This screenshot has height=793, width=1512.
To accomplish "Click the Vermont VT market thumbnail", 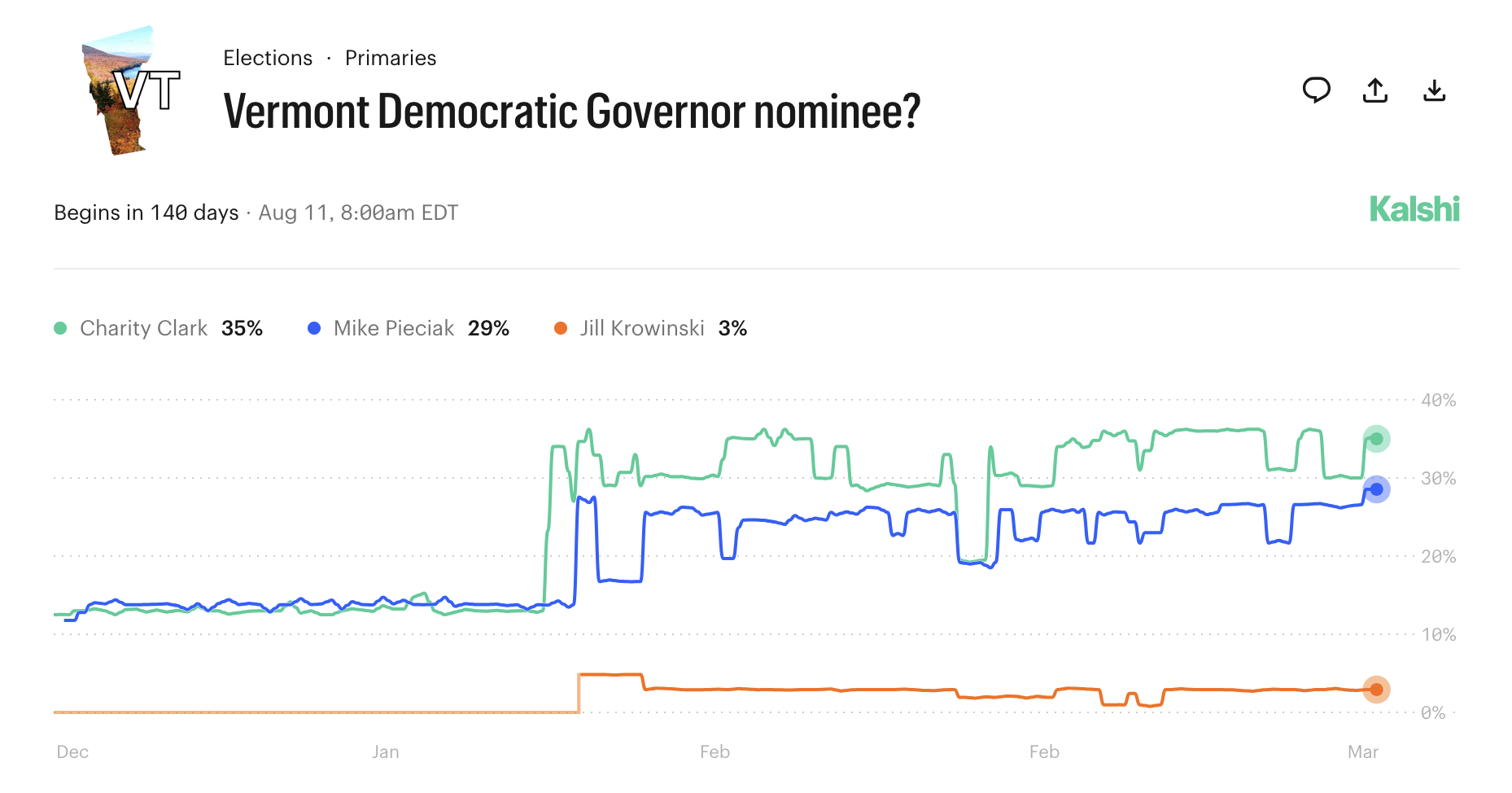I will tap(130, 90).
